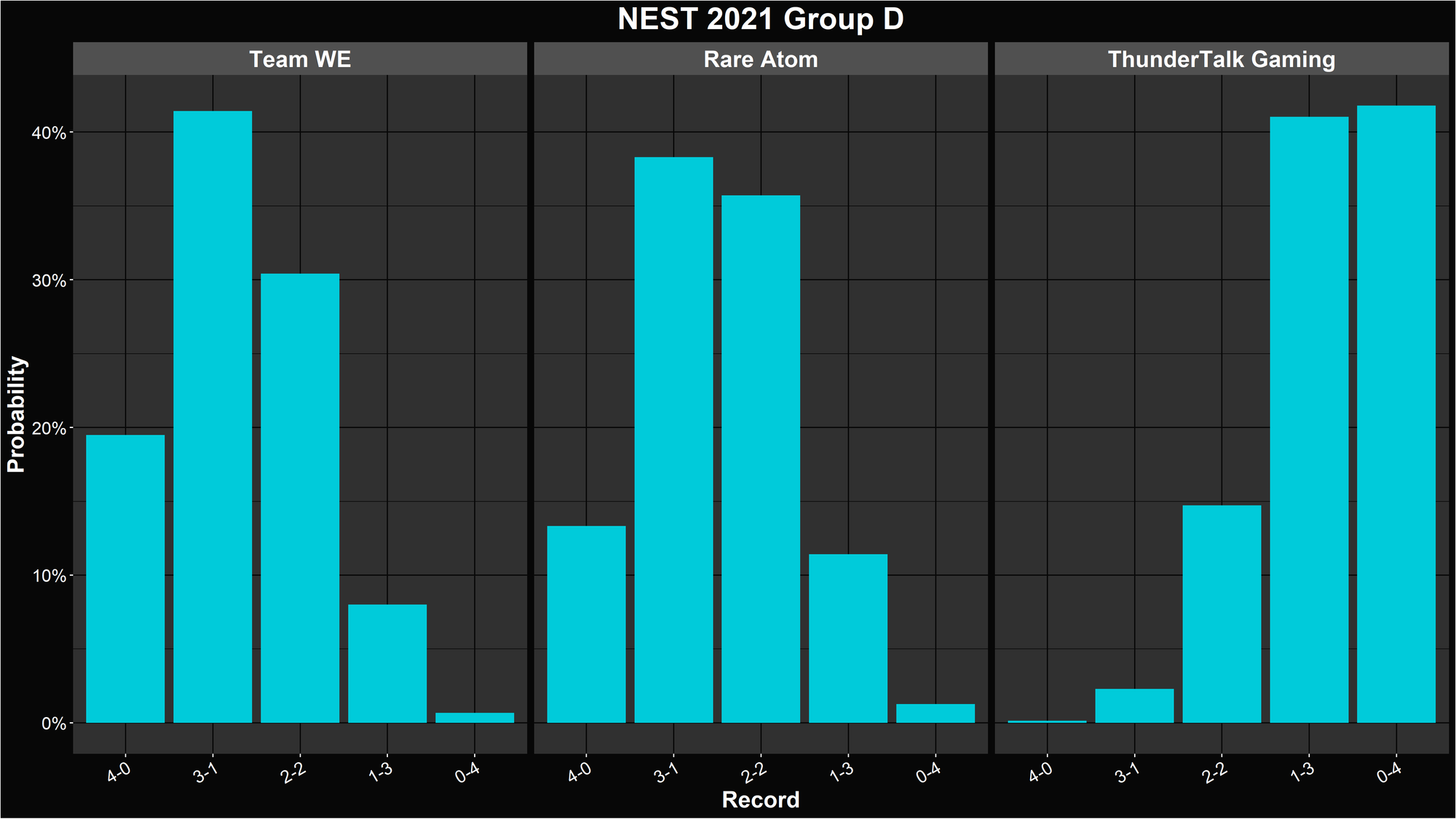1456x819 pixels.
Task: Click ThunderTalk Gaming's 0-4 bar
Action: (x=1396, y=414)
